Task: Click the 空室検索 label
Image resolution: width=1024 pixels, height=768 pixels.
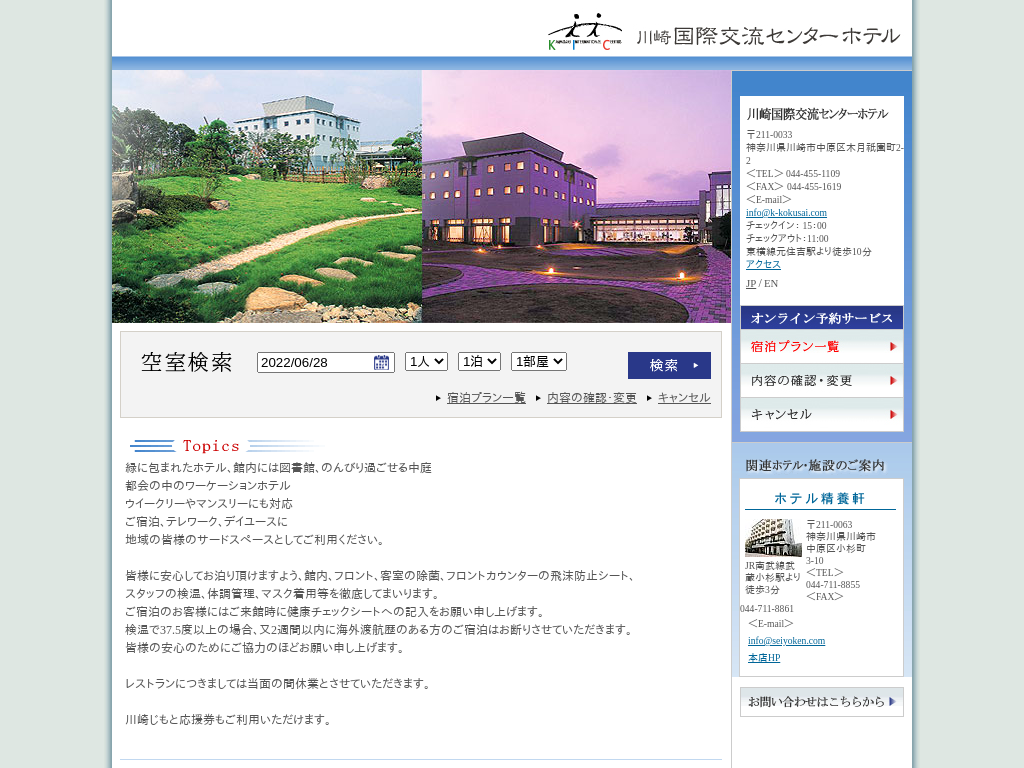Action: [187, 362]
